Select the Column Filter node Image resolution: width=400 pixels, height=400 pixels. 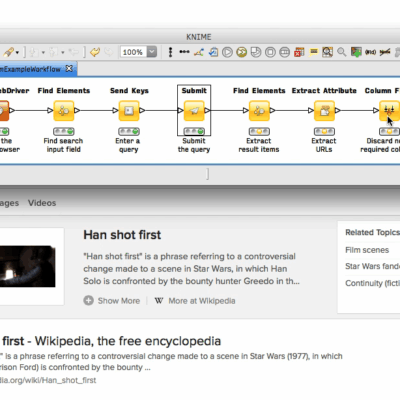pos(389,111)
